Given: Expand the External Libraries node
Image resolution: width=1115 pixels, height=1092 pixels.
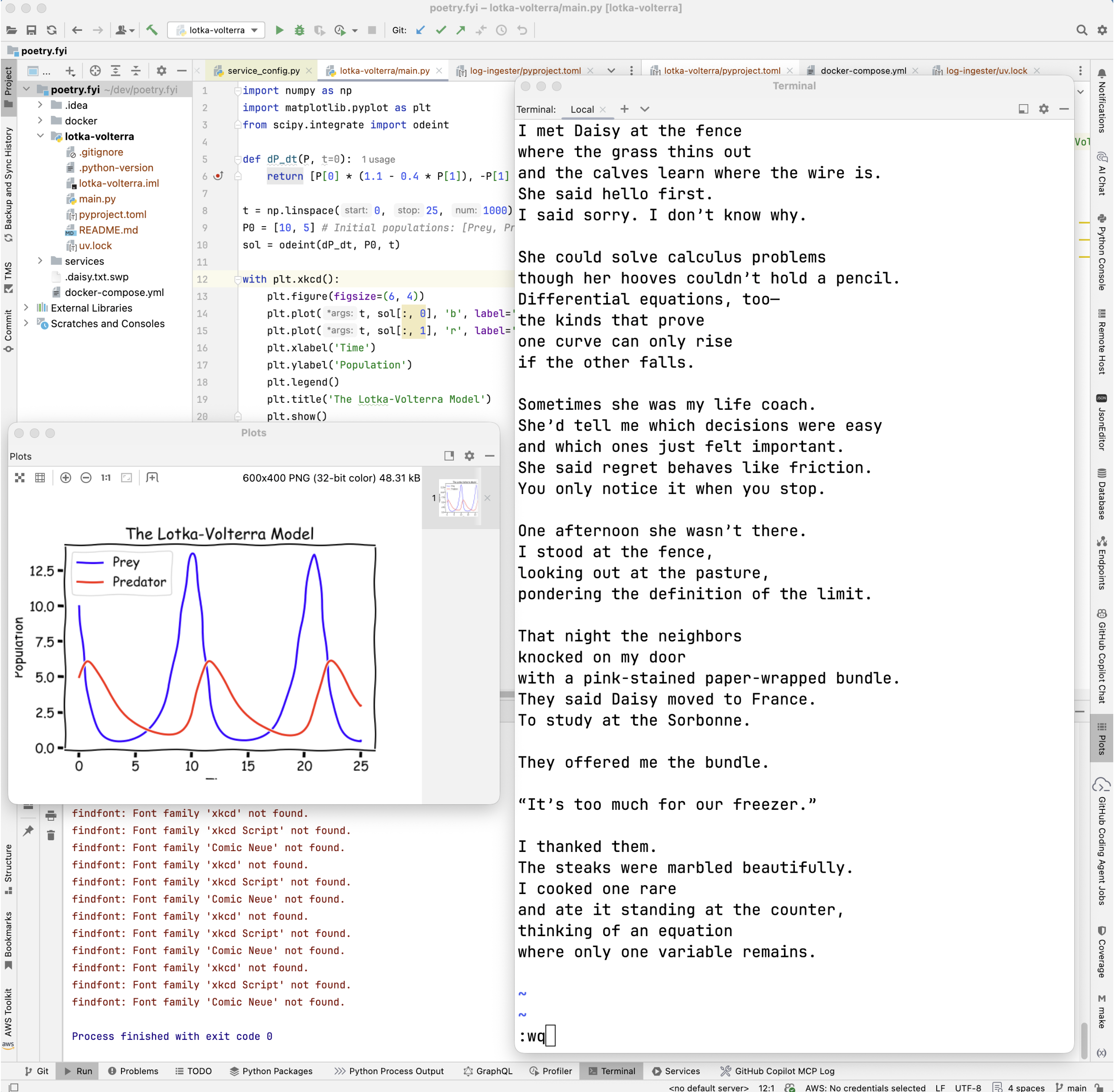Looking at the screenshot, I should tap(26, 309).
